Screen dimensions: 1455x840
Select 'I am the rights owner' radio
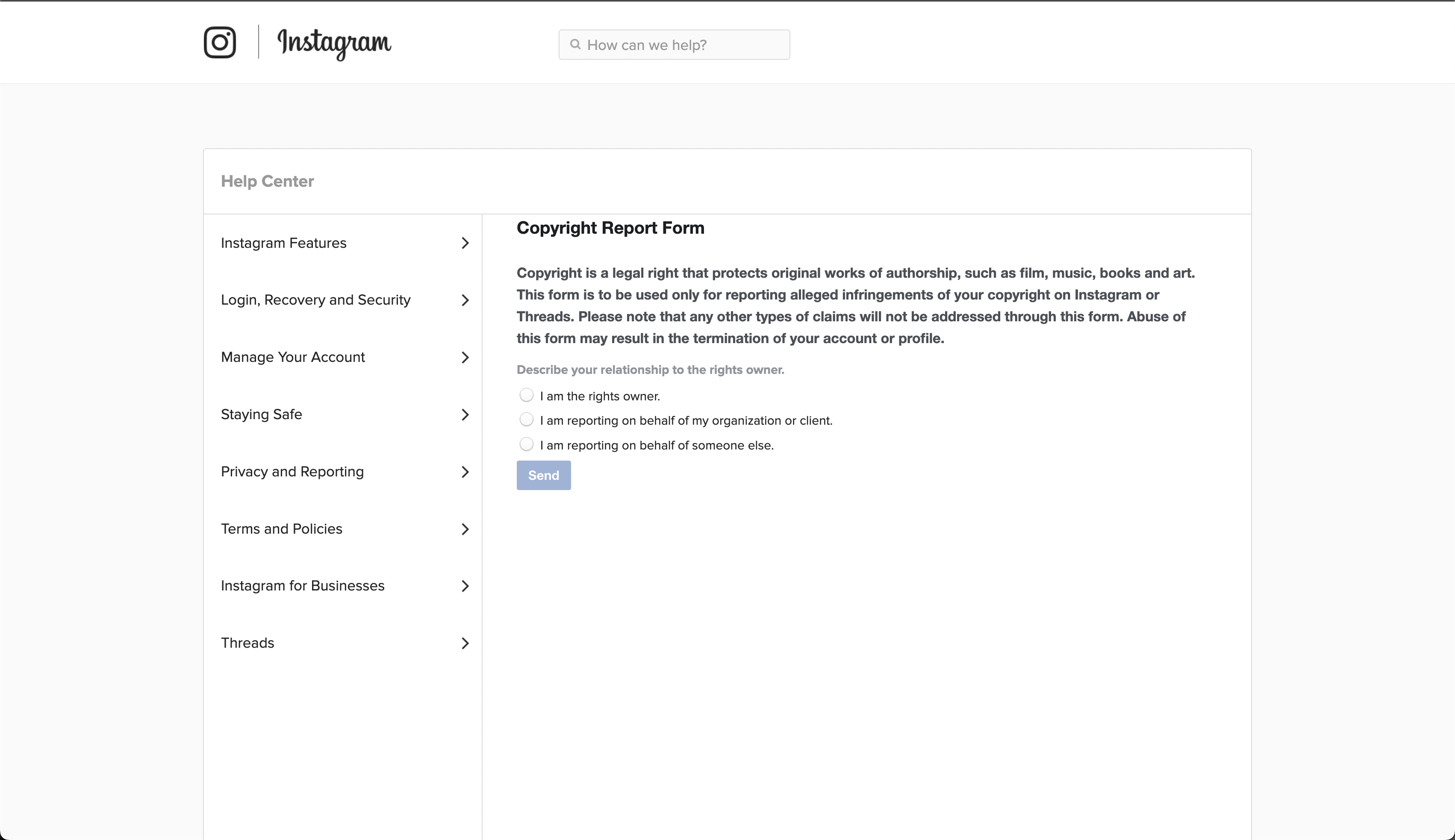(x=526, y=395)
